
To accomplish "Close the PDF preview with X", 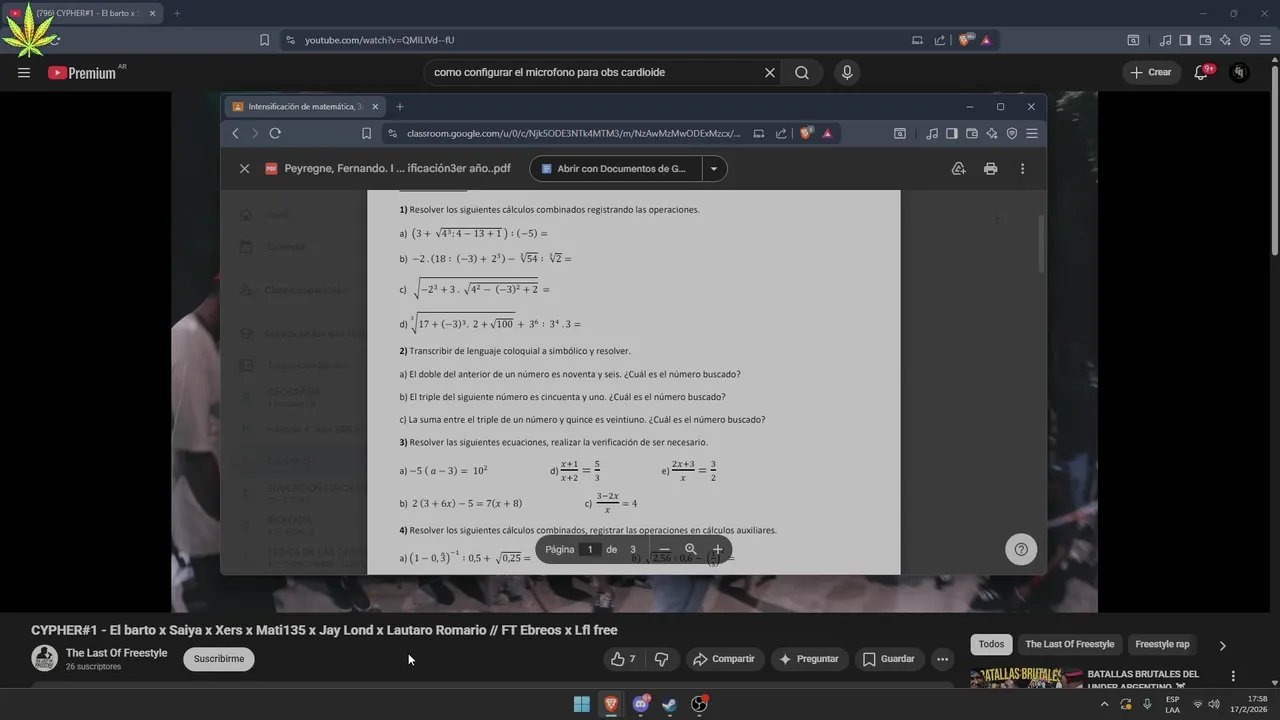I will pos(244,169).
